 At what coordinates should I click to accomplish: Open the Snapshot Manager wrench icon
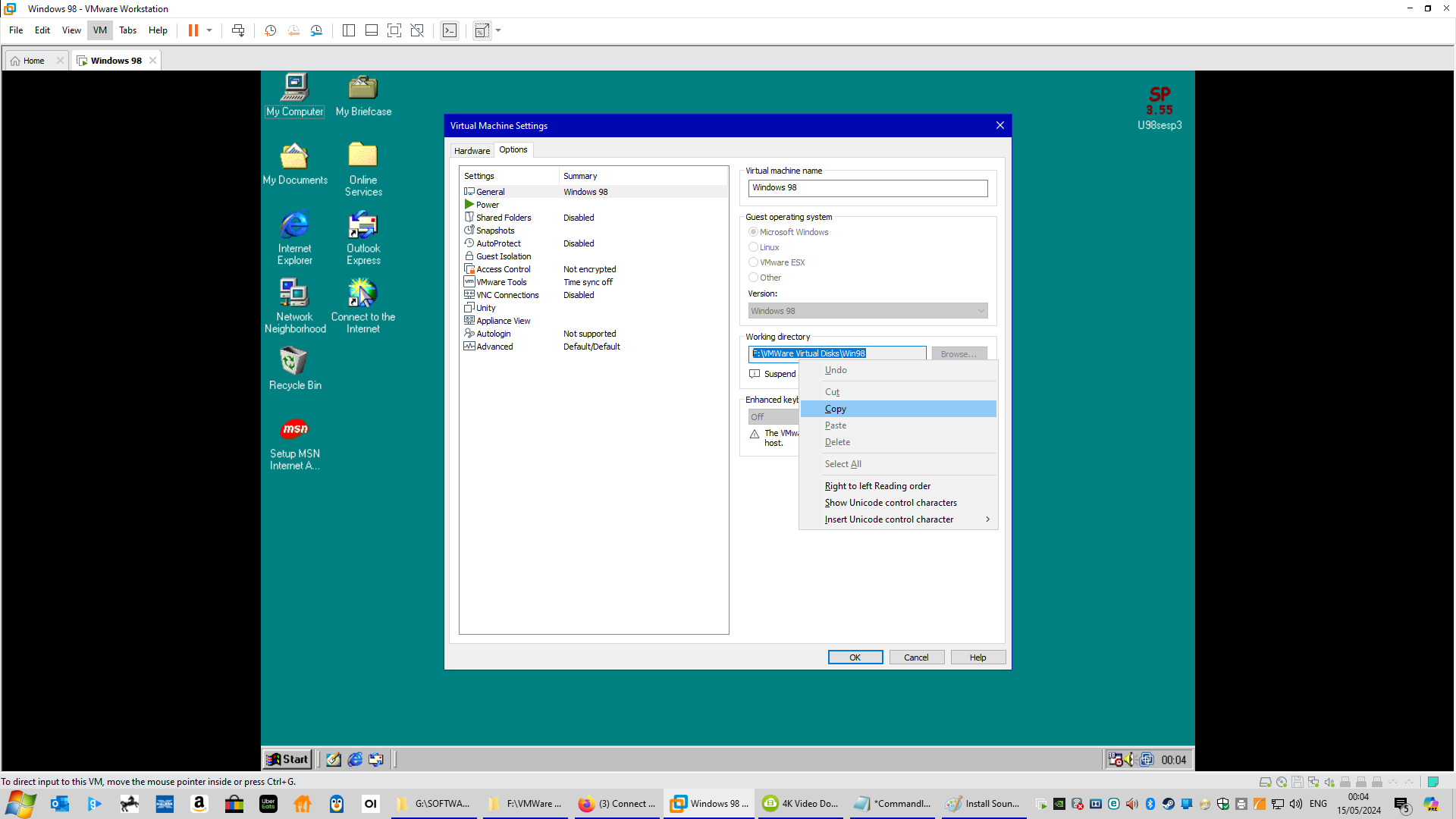317,30
